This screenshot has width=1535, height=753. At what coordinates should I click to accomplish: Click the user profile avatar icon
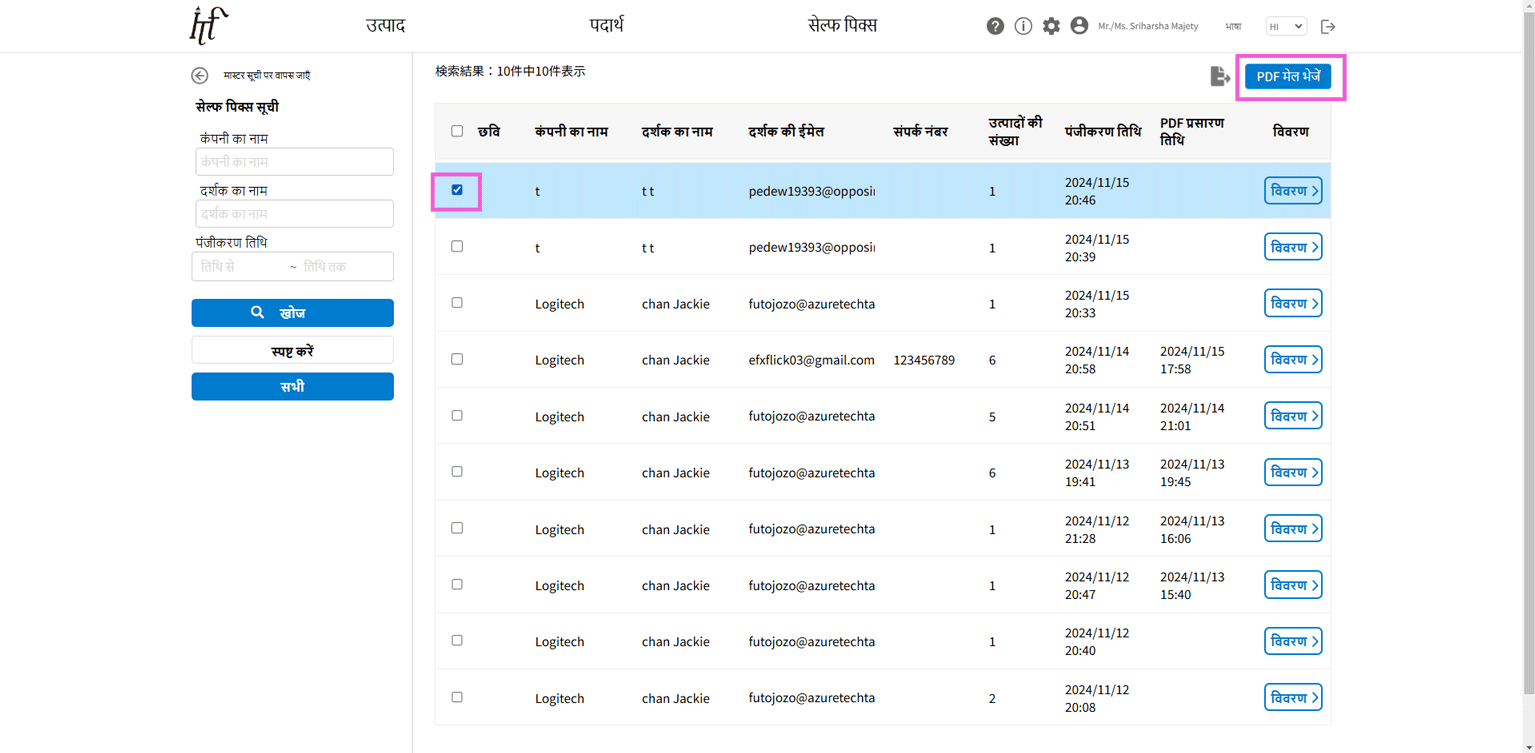(1079, 26)
